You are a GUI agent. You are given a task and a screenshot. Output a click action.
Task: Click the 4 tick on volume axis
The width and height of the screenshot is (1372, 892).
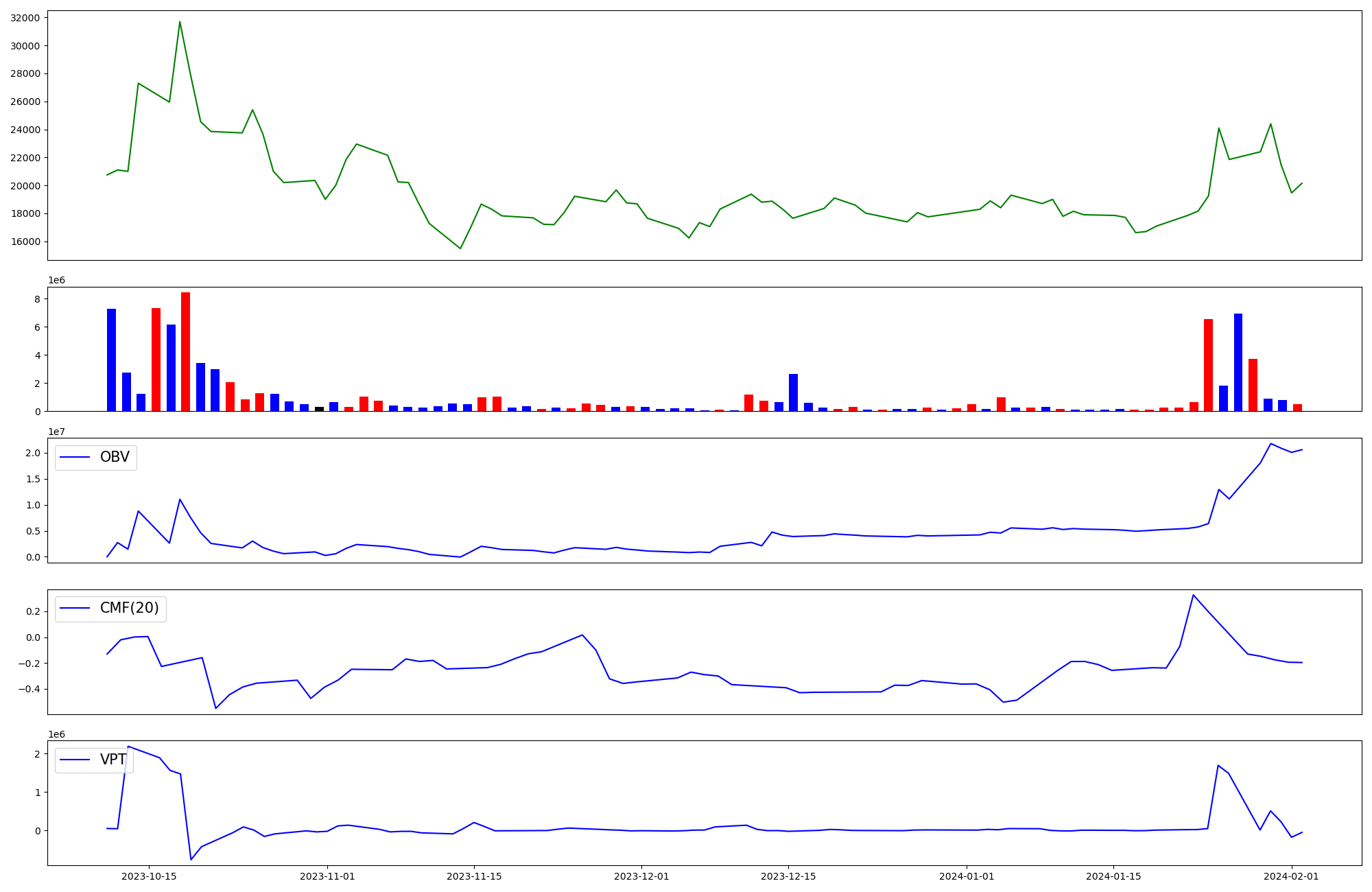click(37, 355)
